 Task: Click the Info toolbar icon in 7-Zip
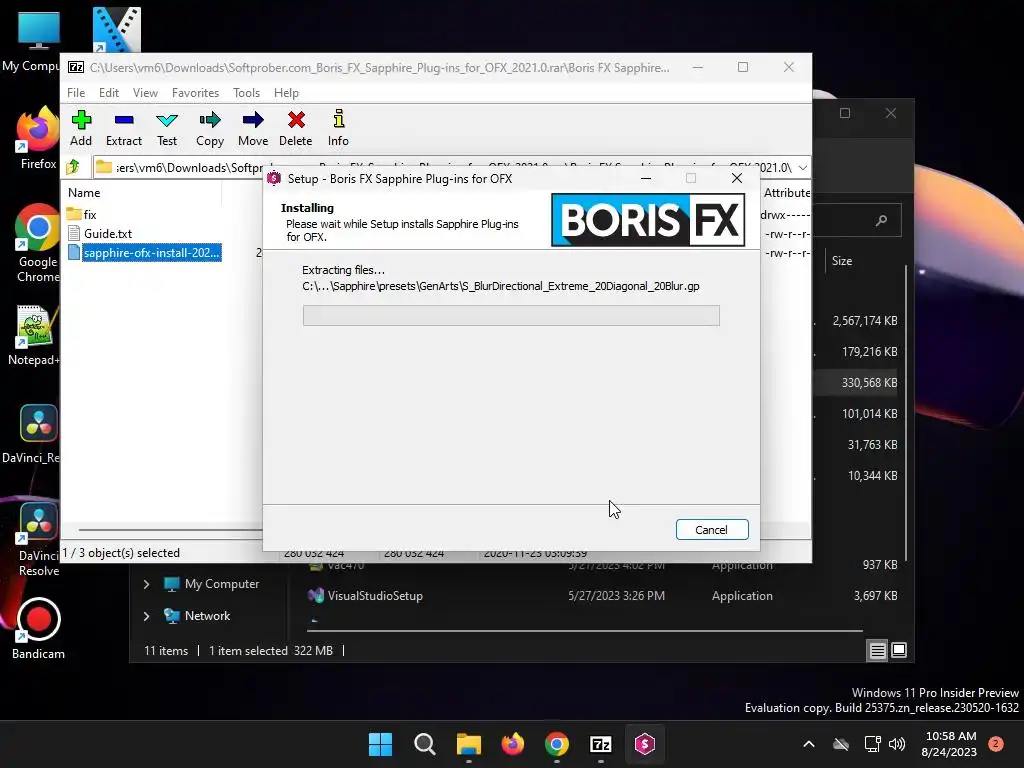pyautogui.click(x=338, y=128)
